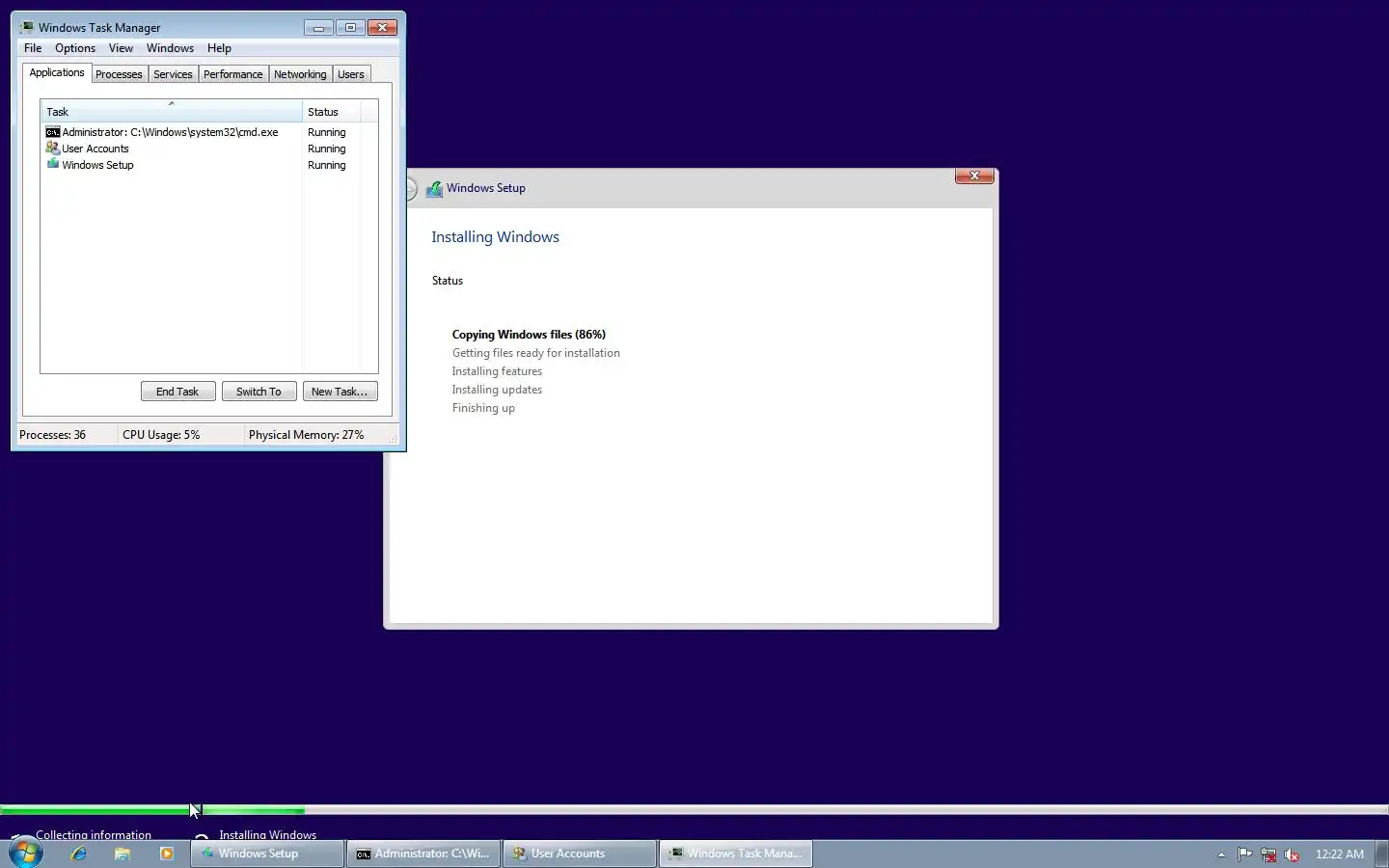Open Windows Setup taskbar button
The height and width of the screenshot is (868, 1389).
click(x=267, y=854)
